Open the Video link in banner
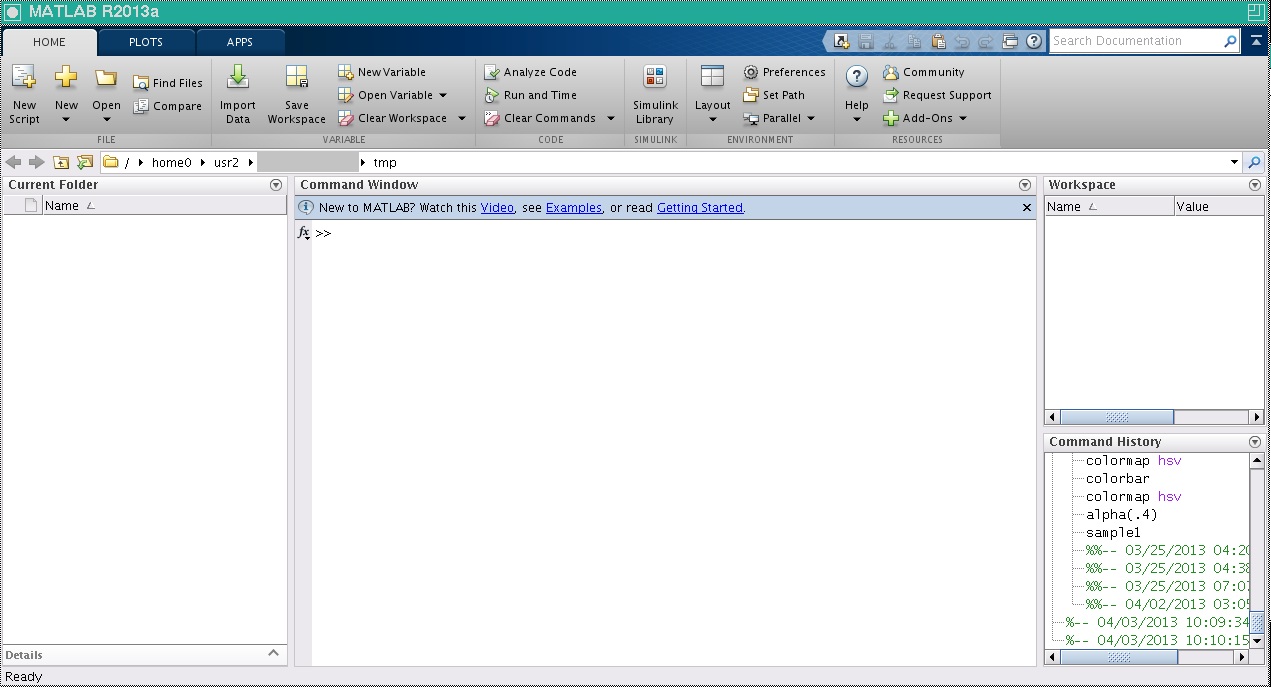Screen dimensions: 1271x687 pos(497,208)
